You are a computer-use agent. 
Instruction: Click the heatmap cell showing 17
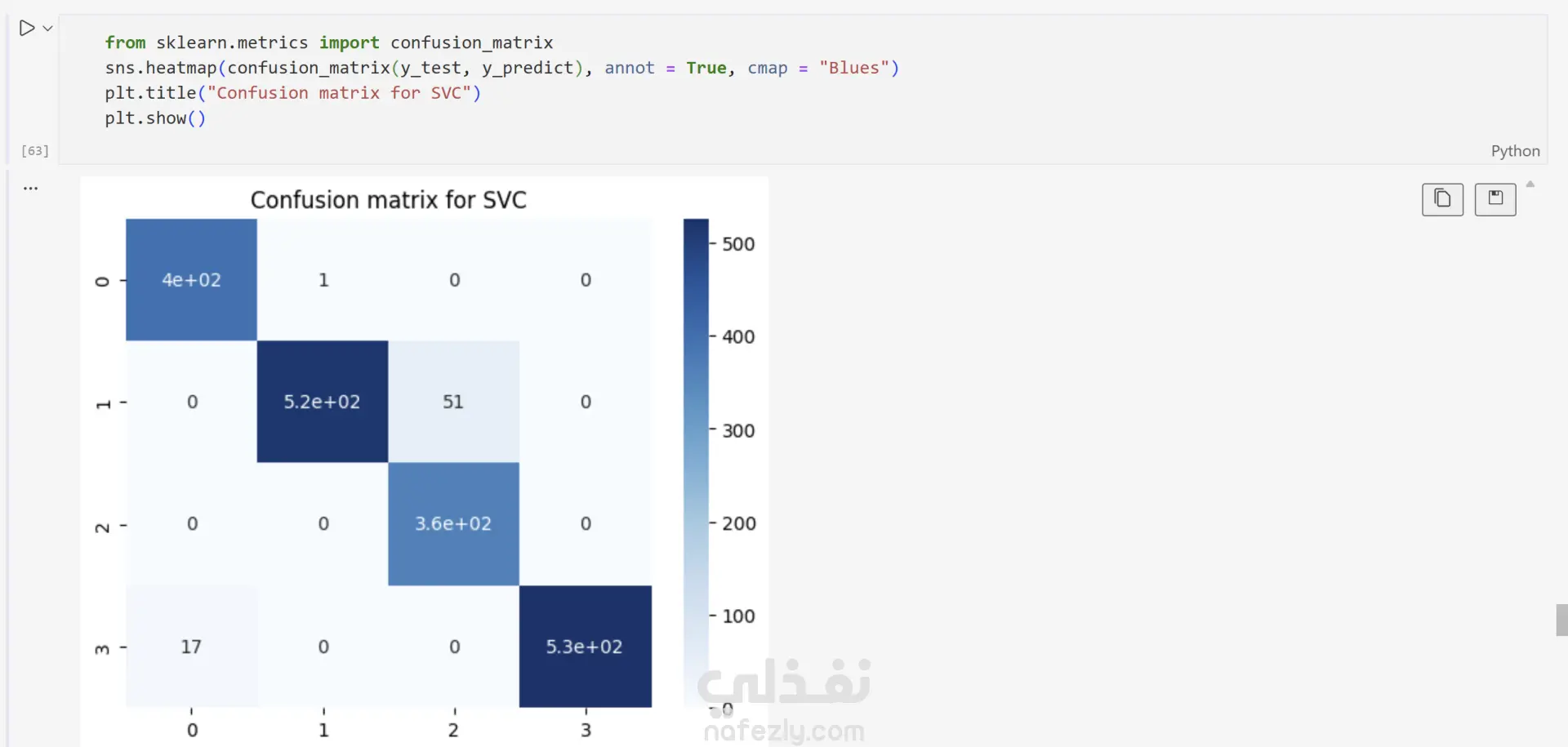coord(191,647)
